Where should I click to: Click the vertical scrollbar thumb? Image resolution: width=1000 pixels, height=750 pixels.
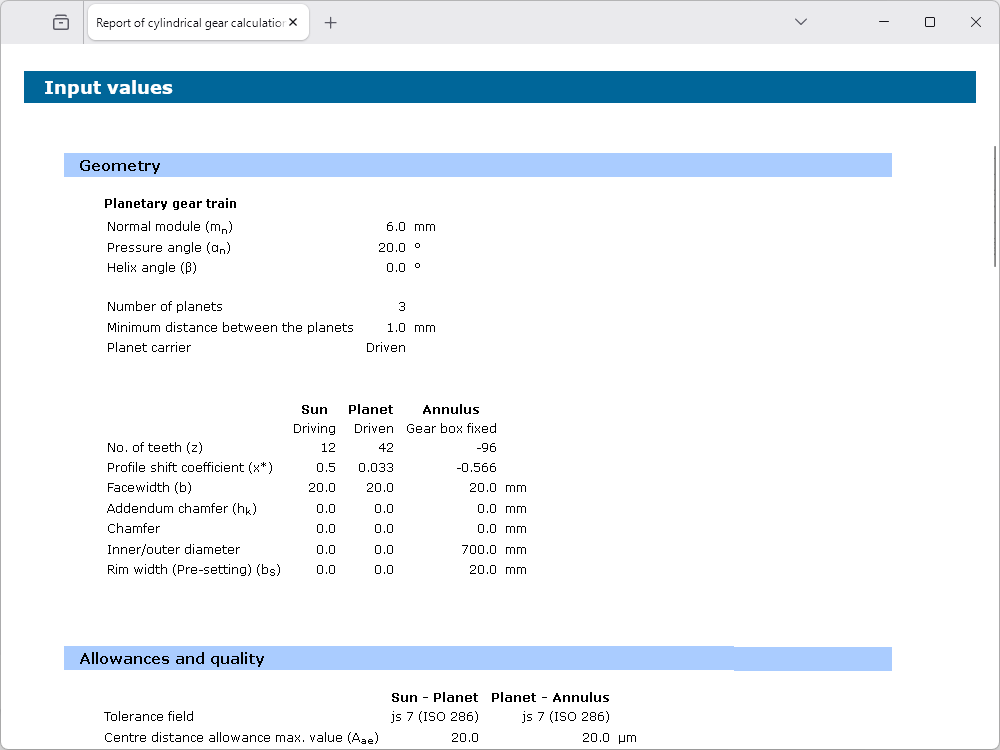click(x=994, y=205)
